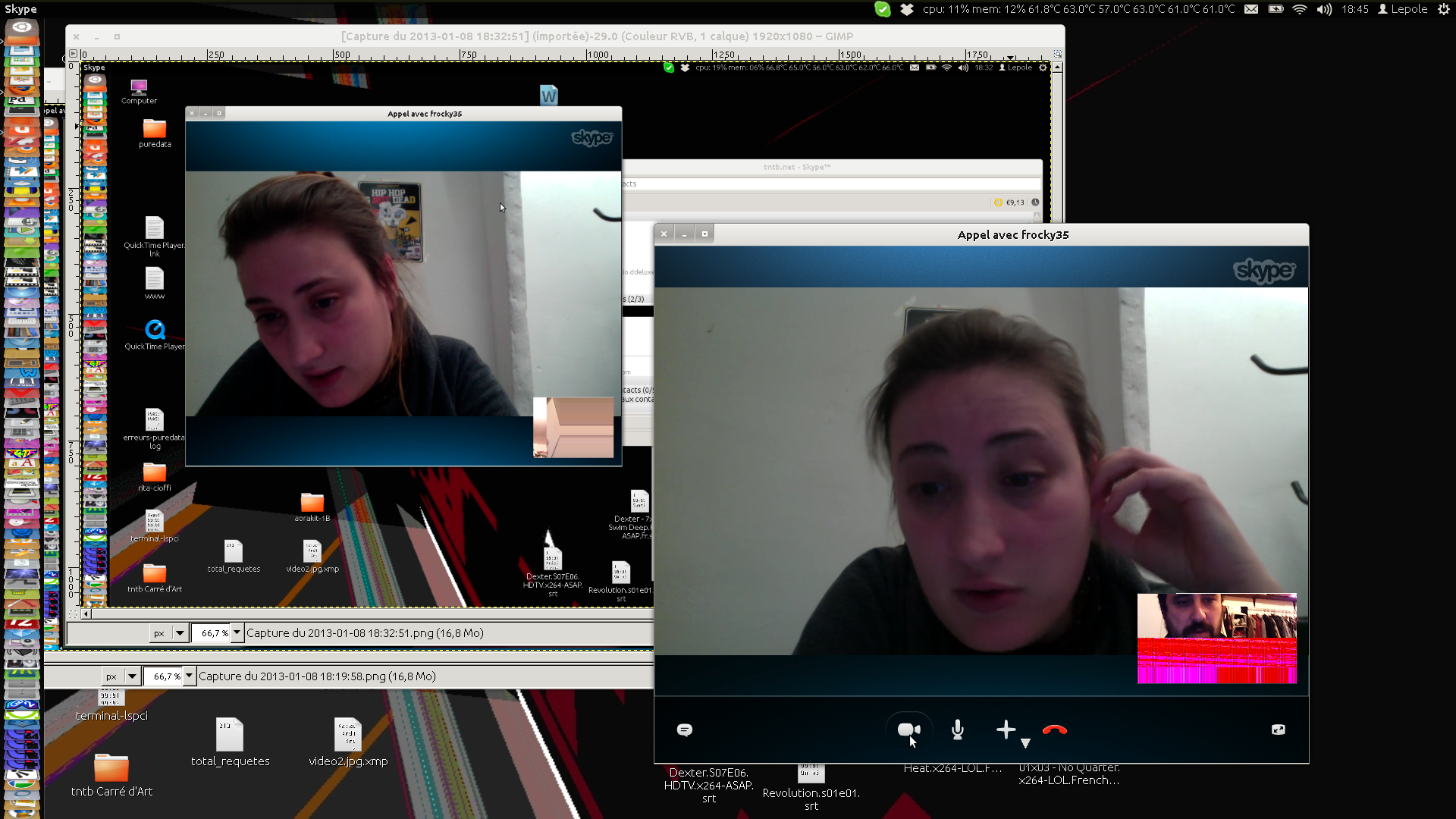Viewport: 1456px width, 819px height.
Task: Toggle the webcam video button in the call
Action: coord(908,730)
